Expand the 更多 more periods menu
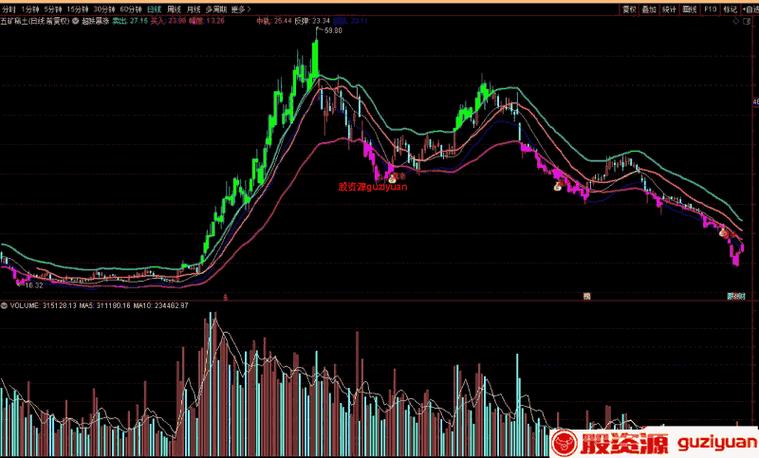 [x=241, y=9]
